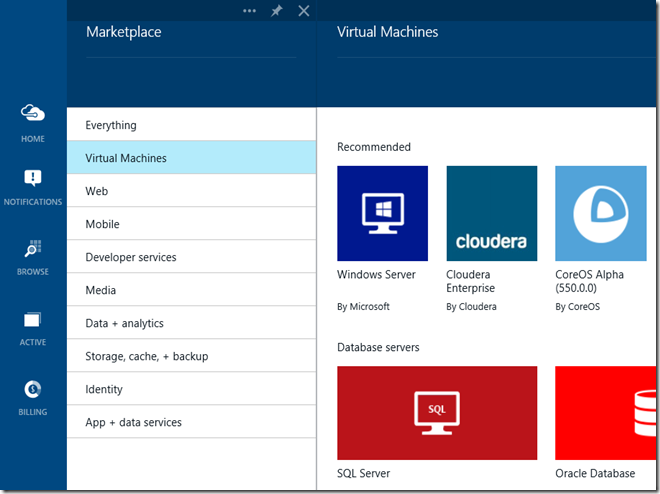660x494 pixels.
Task: Select the Identity category
Action: 191,389
